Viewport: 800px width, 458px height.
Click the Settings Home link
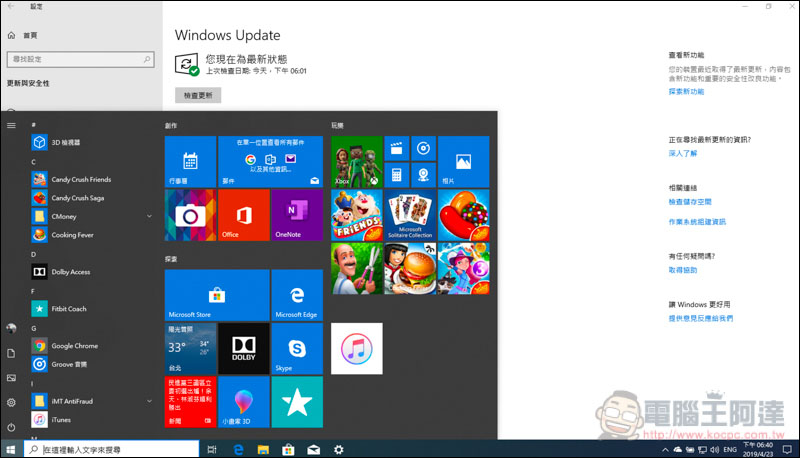click(x=23, y=35)
